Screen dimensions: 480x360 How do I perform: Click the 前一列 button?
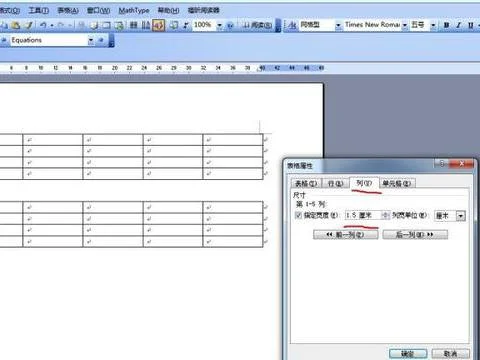click(346, 235)
